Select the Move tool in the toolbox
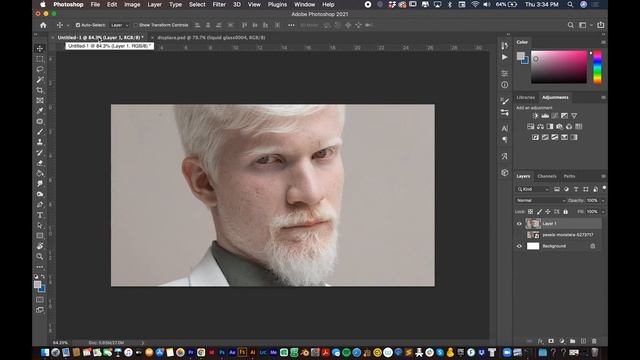Screen dimensions: 640x360 (x=40, y=49)
